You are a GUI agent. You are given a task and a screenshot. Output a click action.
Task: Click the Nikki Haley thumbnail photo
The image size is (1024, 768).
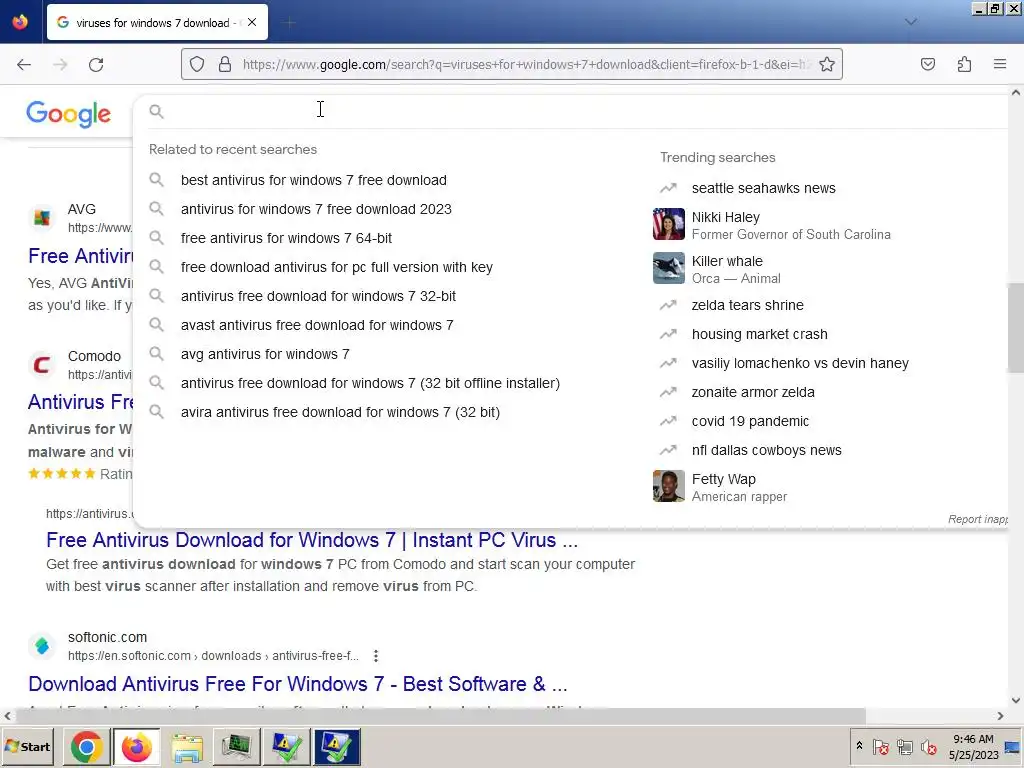[669, 224]
